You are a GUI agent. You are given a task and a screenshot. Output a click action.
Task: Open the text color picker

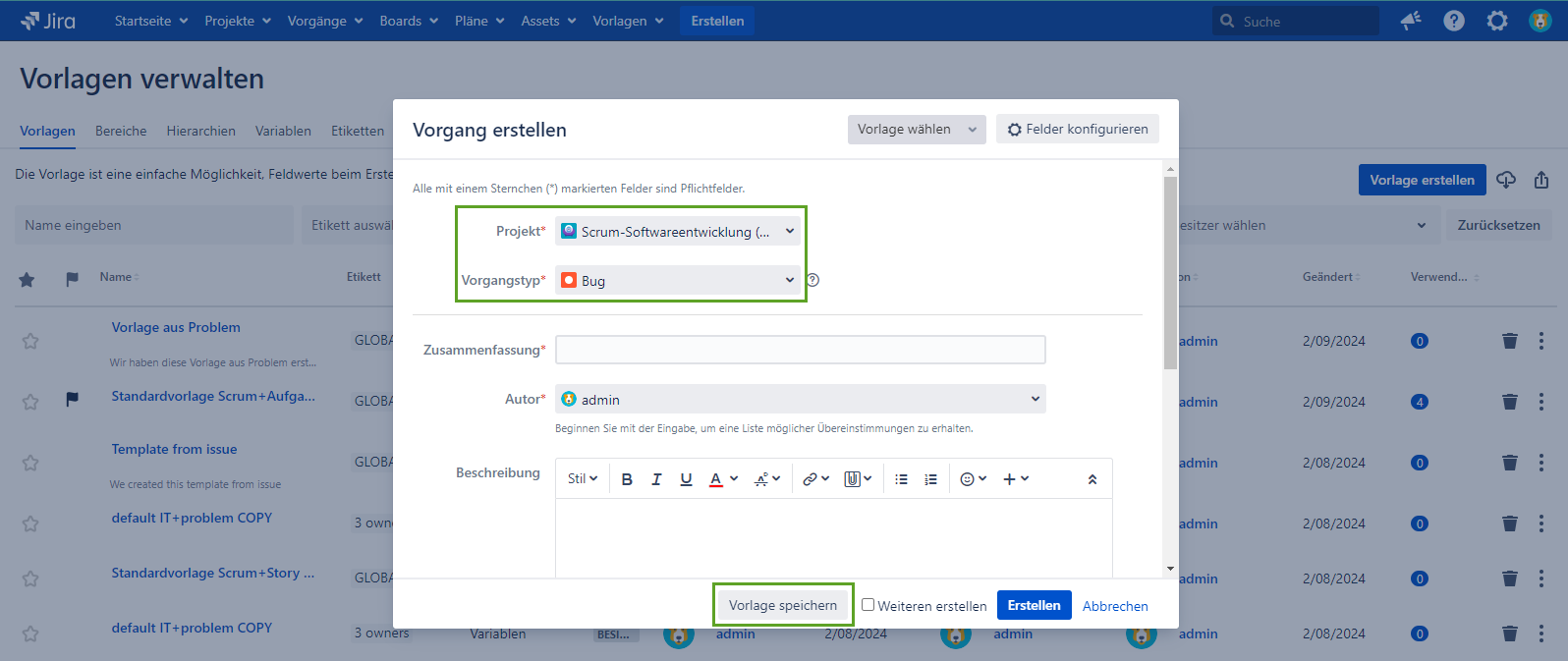coord(722,479)
